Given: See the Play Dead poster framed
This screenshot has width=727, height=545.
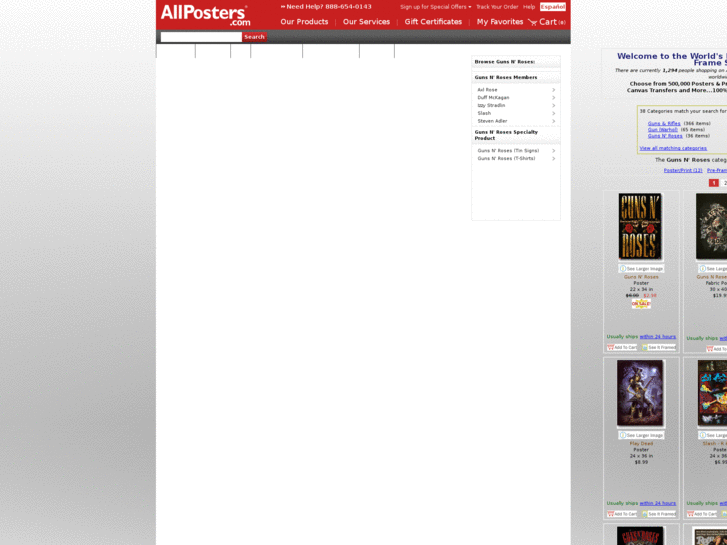Looking at the screenshot, I should [659, 514].
